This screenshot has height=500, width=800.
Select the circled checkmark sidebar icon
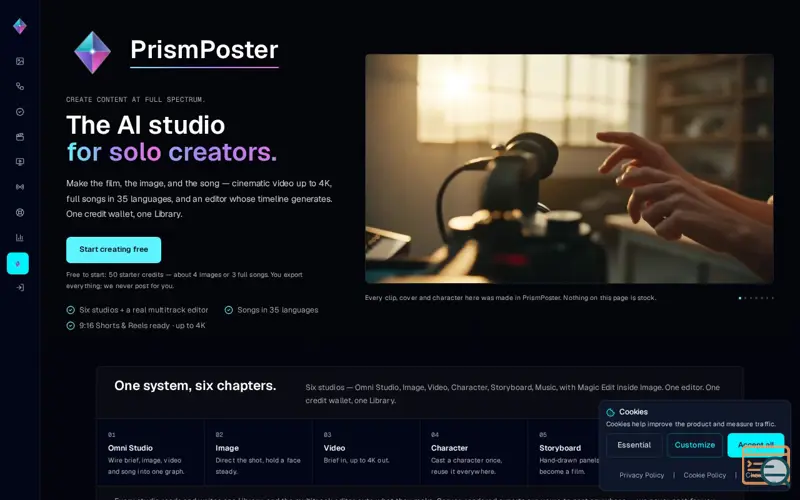[x=20, y=112]
